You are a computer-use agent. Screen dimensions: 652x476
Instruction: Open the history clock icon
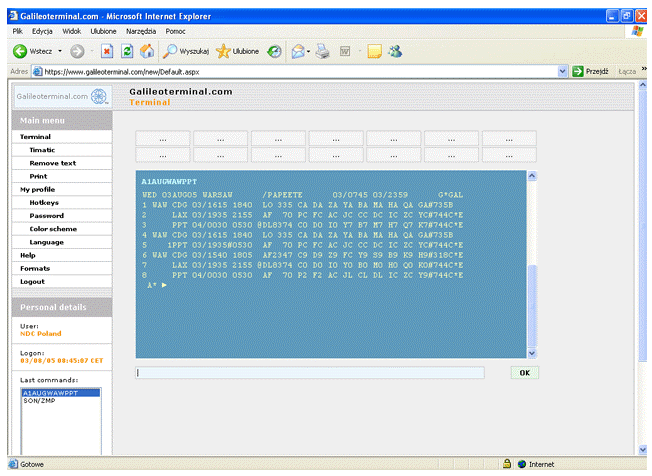[274, 52]
